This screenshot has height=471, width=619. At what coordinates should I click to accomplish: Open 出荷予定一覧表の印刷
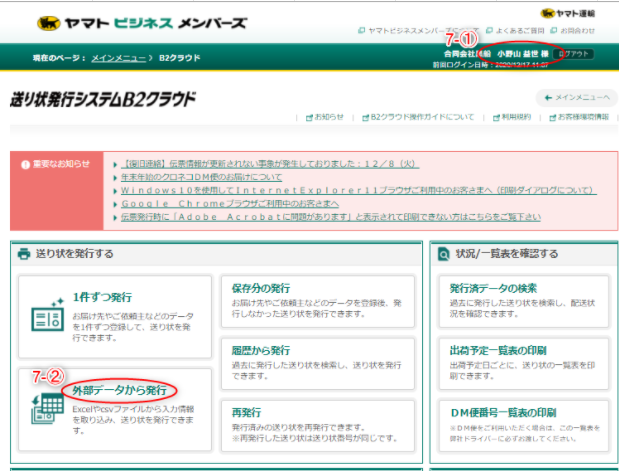point(523,364)
